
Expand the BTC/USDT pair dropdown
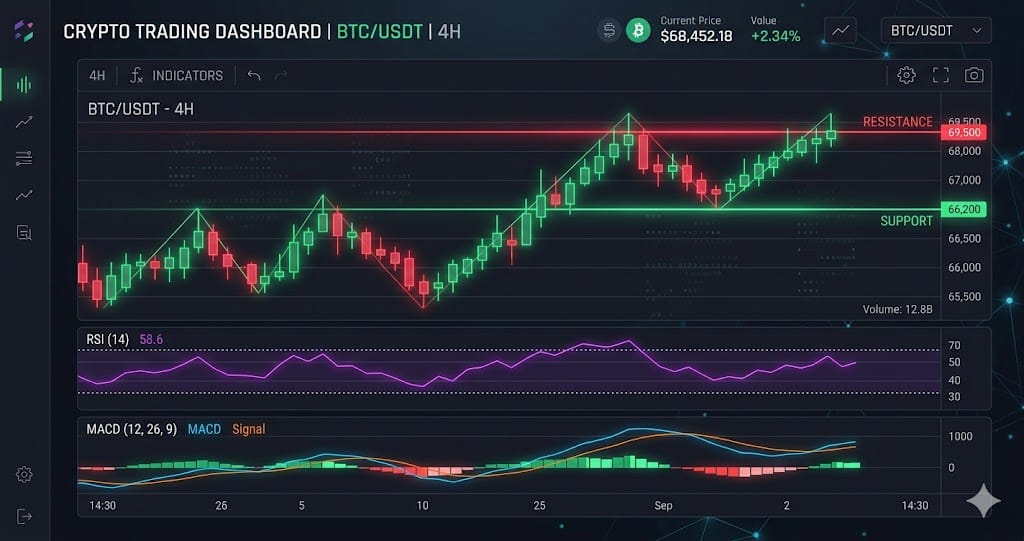point(936,31)
